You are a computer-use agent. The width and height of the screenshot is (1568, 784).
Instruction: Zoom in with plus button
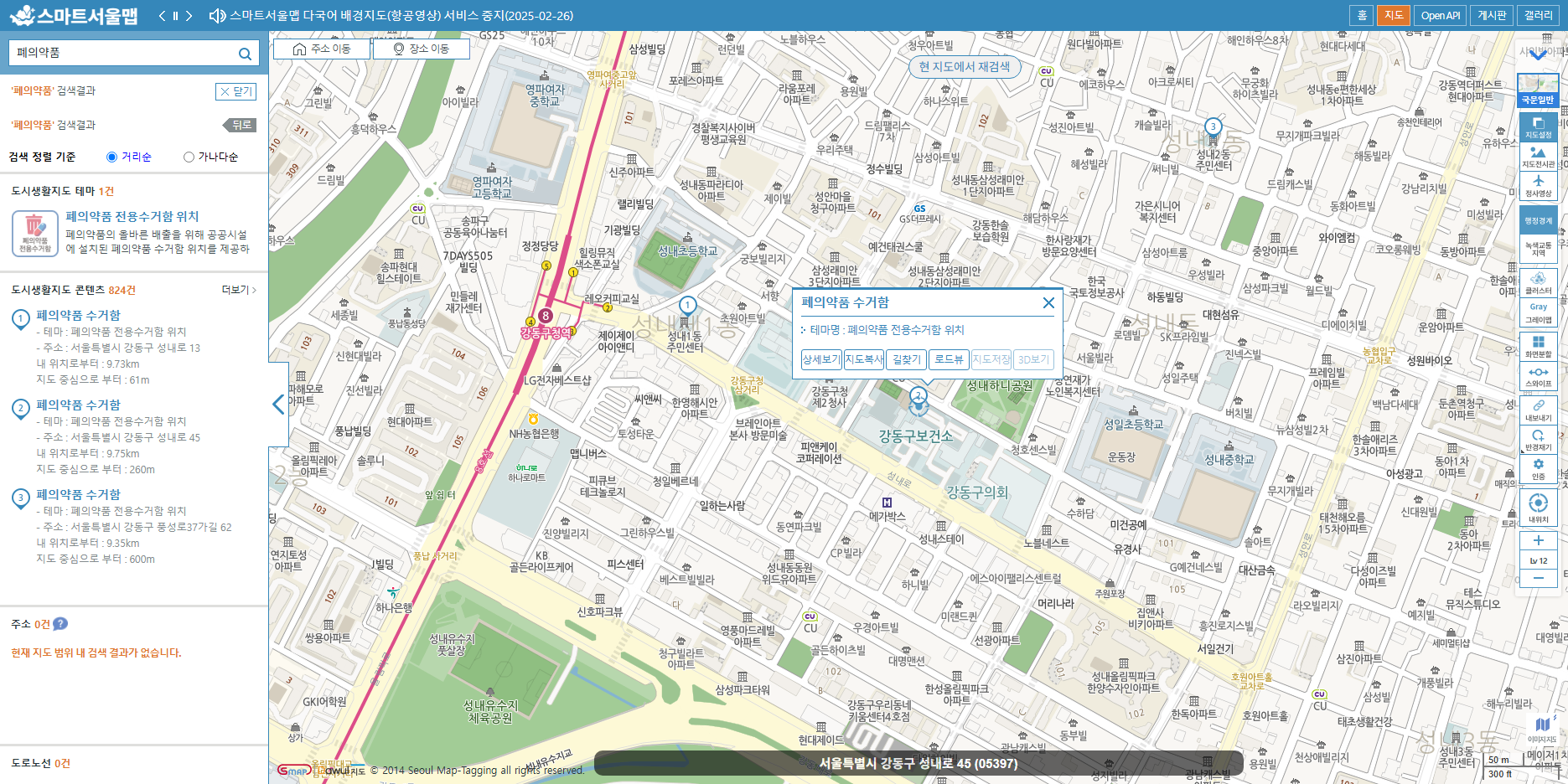[1538, 540]
